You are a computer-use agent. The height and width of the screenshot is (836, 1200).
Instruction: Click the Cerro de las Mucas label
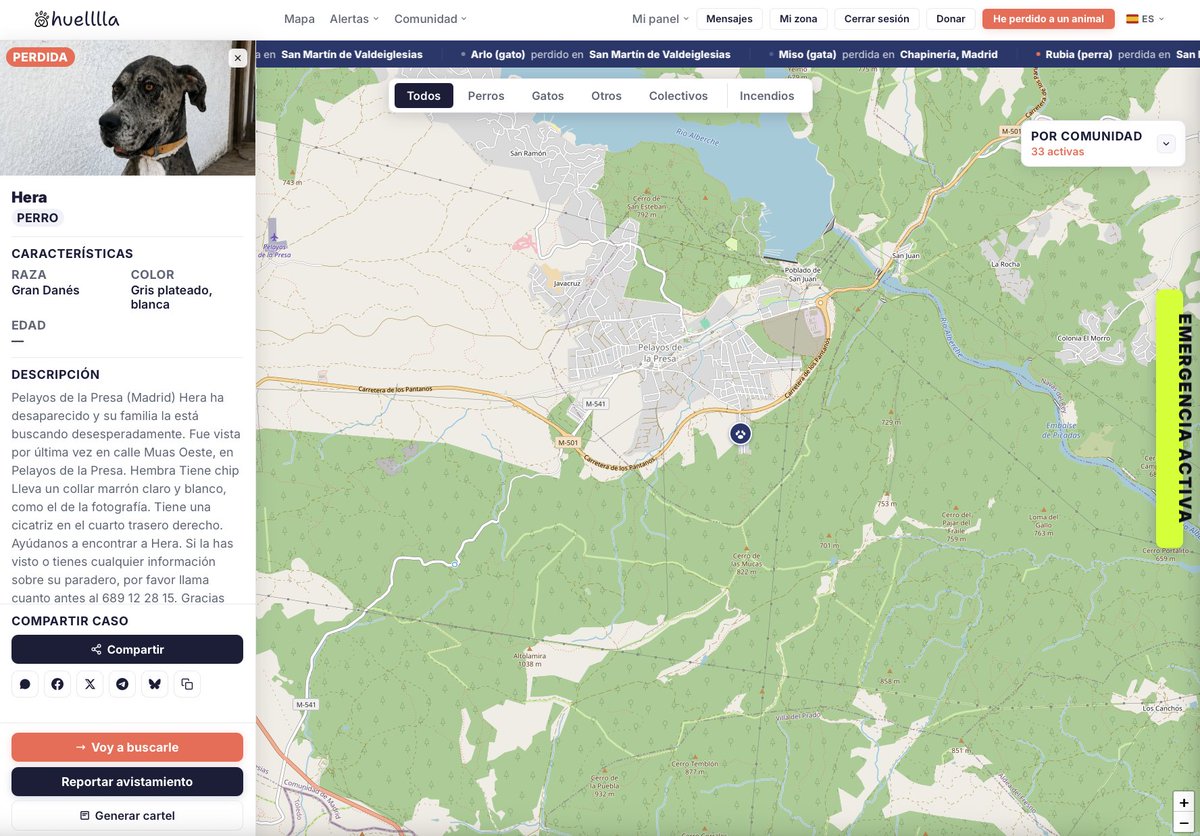pos(746,563)
